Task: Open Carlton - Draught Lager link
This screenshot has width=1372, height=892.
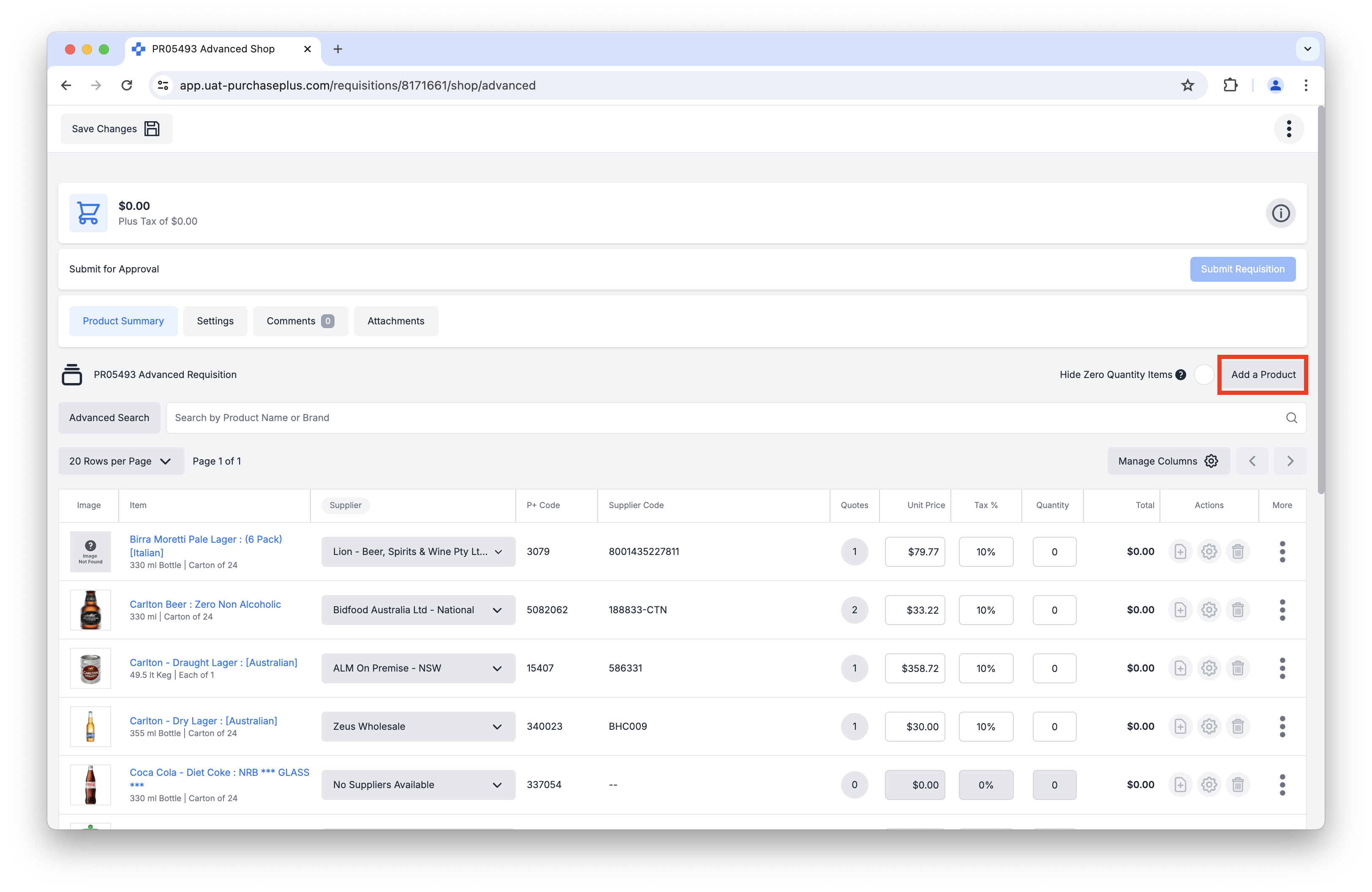Action: pos(213,662)
